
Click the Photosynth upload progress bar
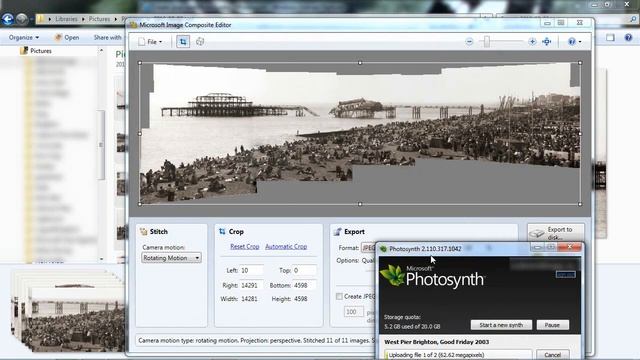(x=458, y=355)
